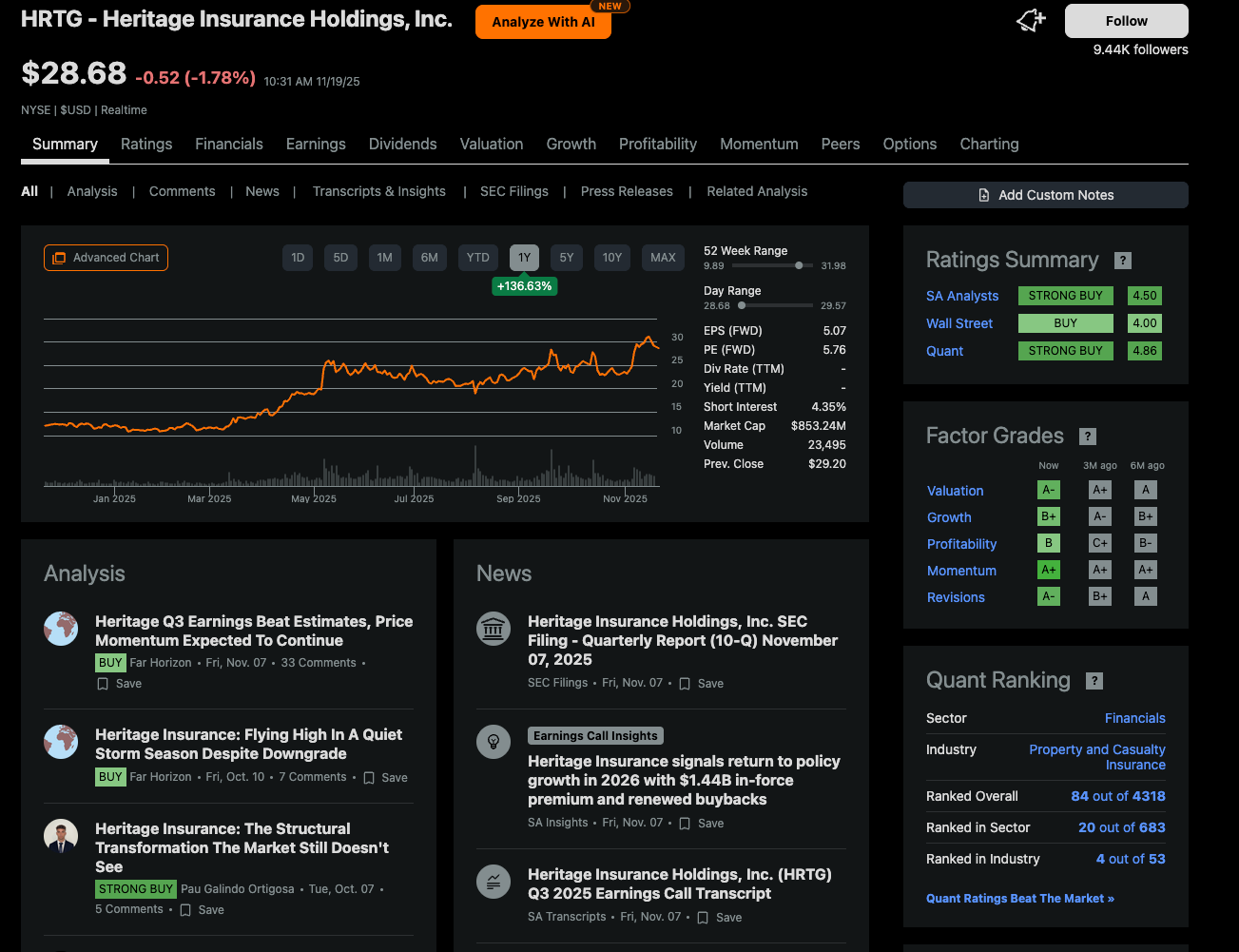1239x952 pixels.
Task: Click the Valuation factor grade link
Action: (956, 491)
